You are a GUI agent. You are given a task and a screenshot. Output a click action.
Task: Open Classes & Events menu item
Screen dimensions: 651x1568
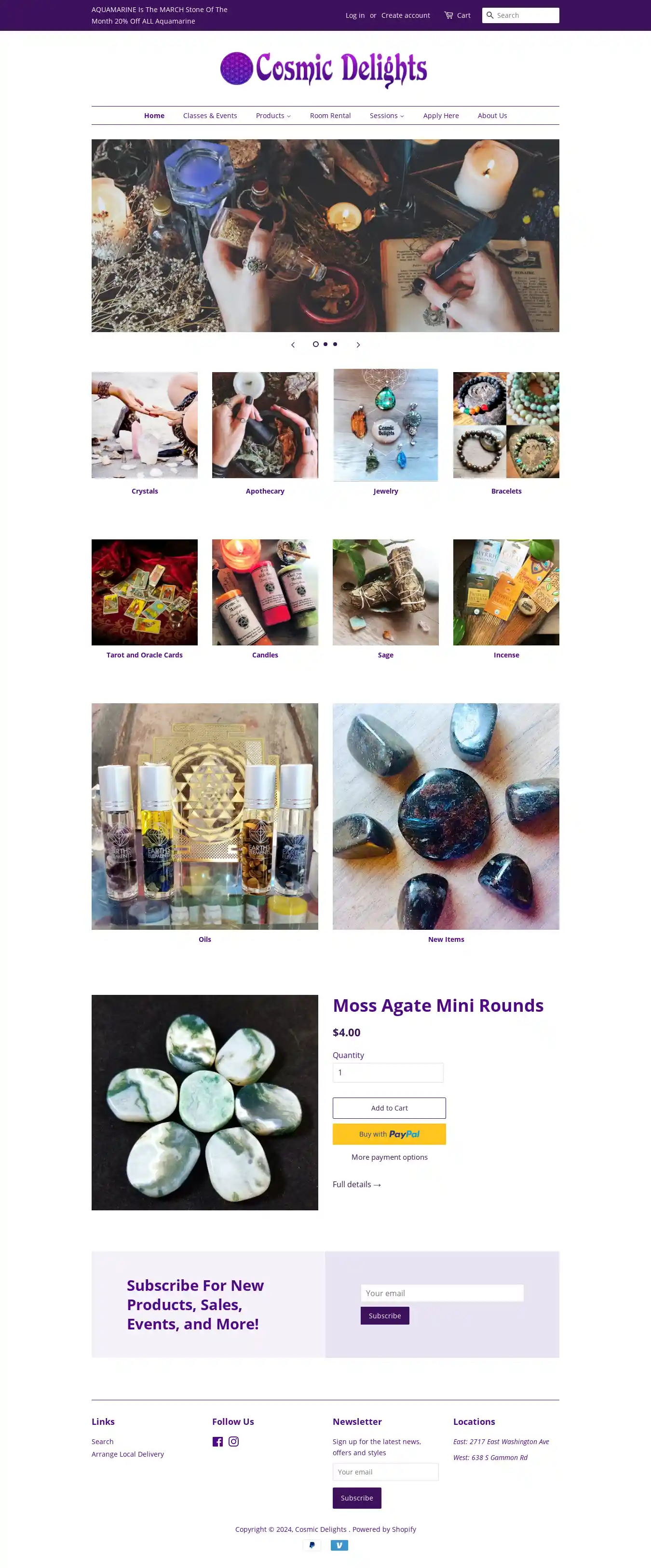[x=210, y=116]
